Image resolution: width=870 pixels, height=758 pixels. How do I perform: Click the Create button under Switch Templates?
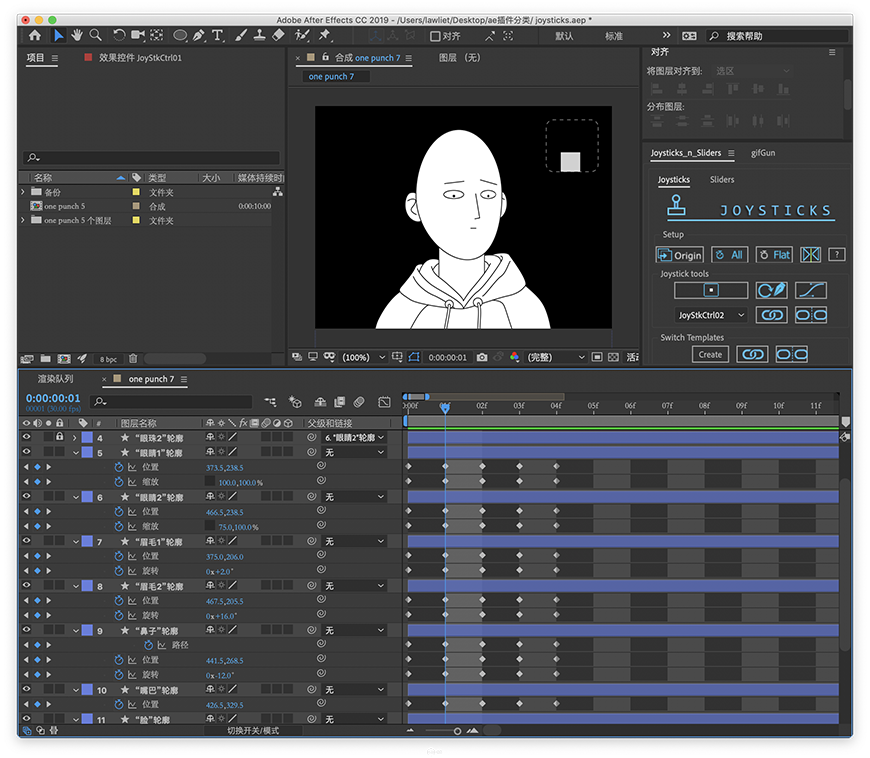(710, 354)
